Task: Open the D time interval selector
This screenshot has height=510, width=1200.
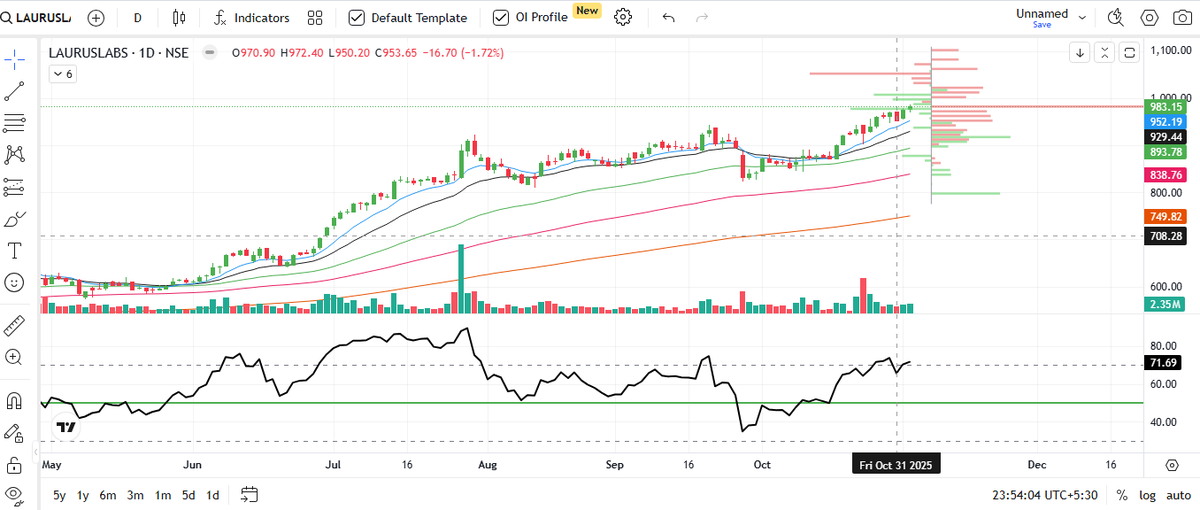Action: [x=137, y=18]
